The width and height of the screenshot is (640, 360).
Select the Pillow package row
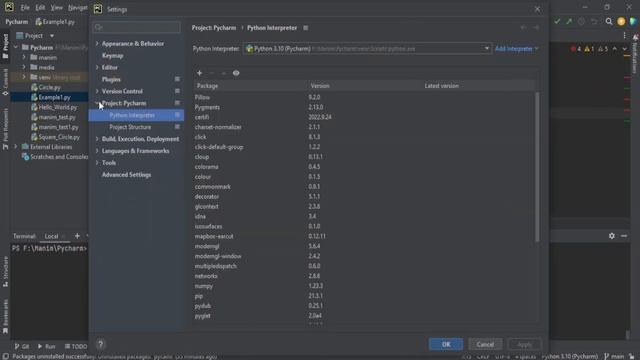364,97
